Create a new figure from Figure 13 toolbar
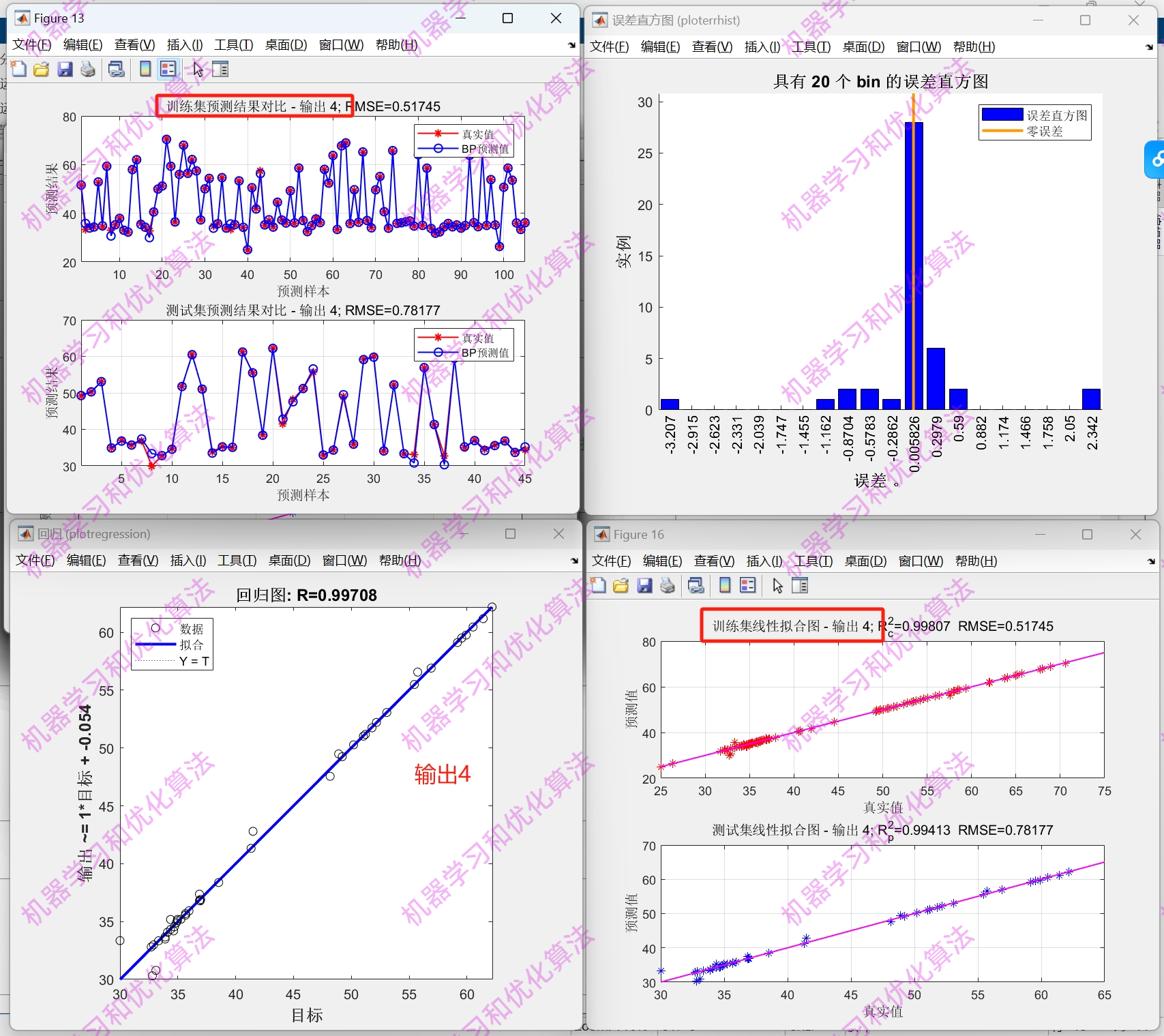1164x1036 pixels. 18,69
